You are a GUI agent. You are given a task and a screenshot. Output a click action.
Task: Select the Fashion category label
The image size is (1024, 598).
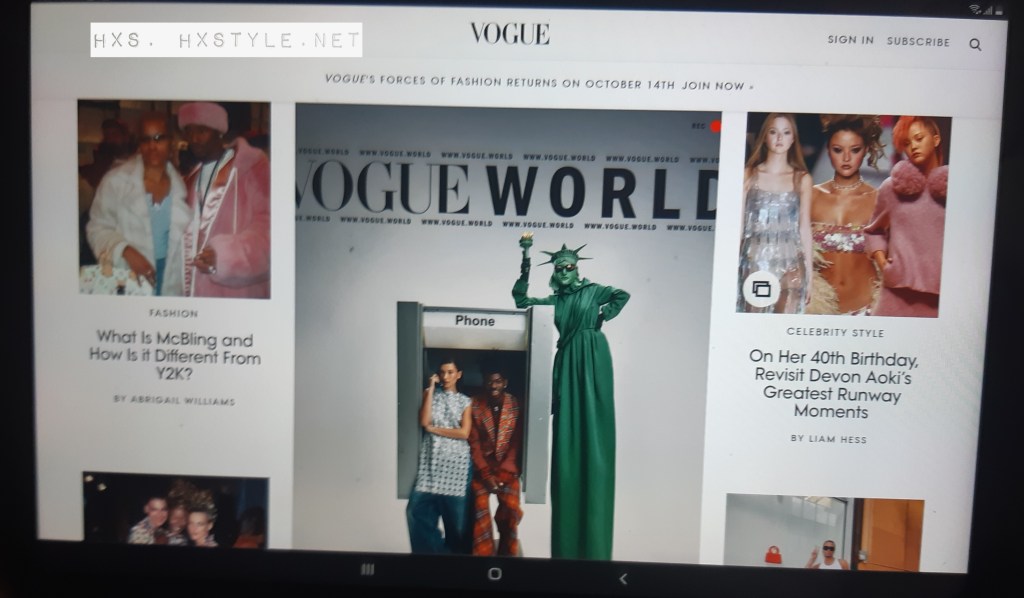click(174, 313)
